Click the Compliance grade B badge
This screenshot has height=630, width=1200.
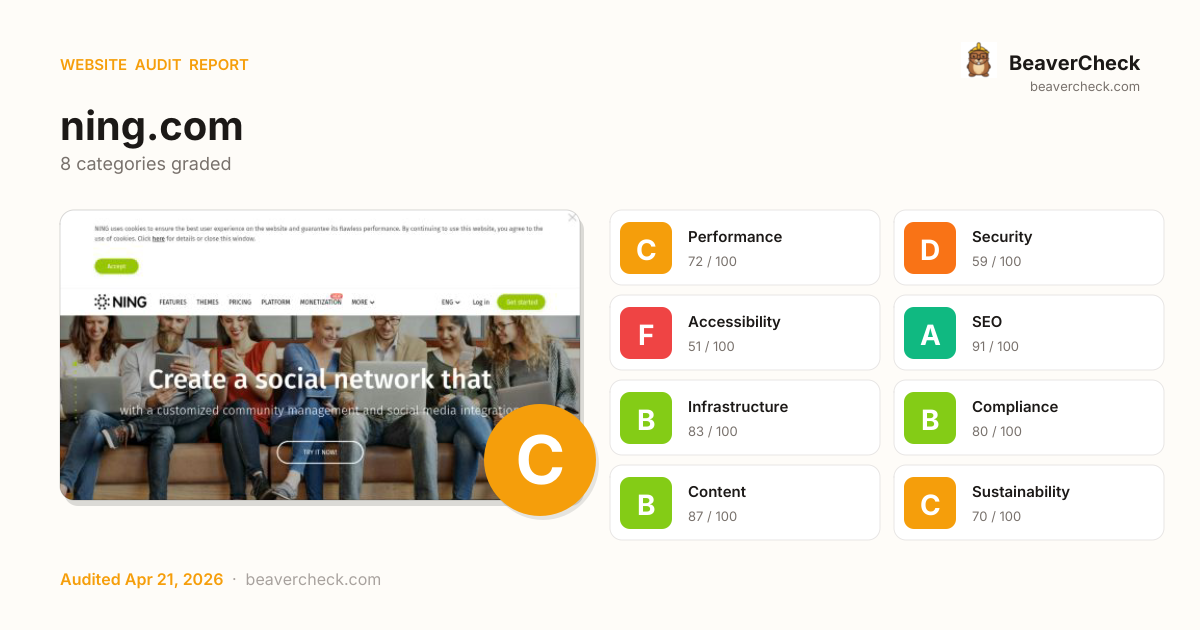point(930,418)
